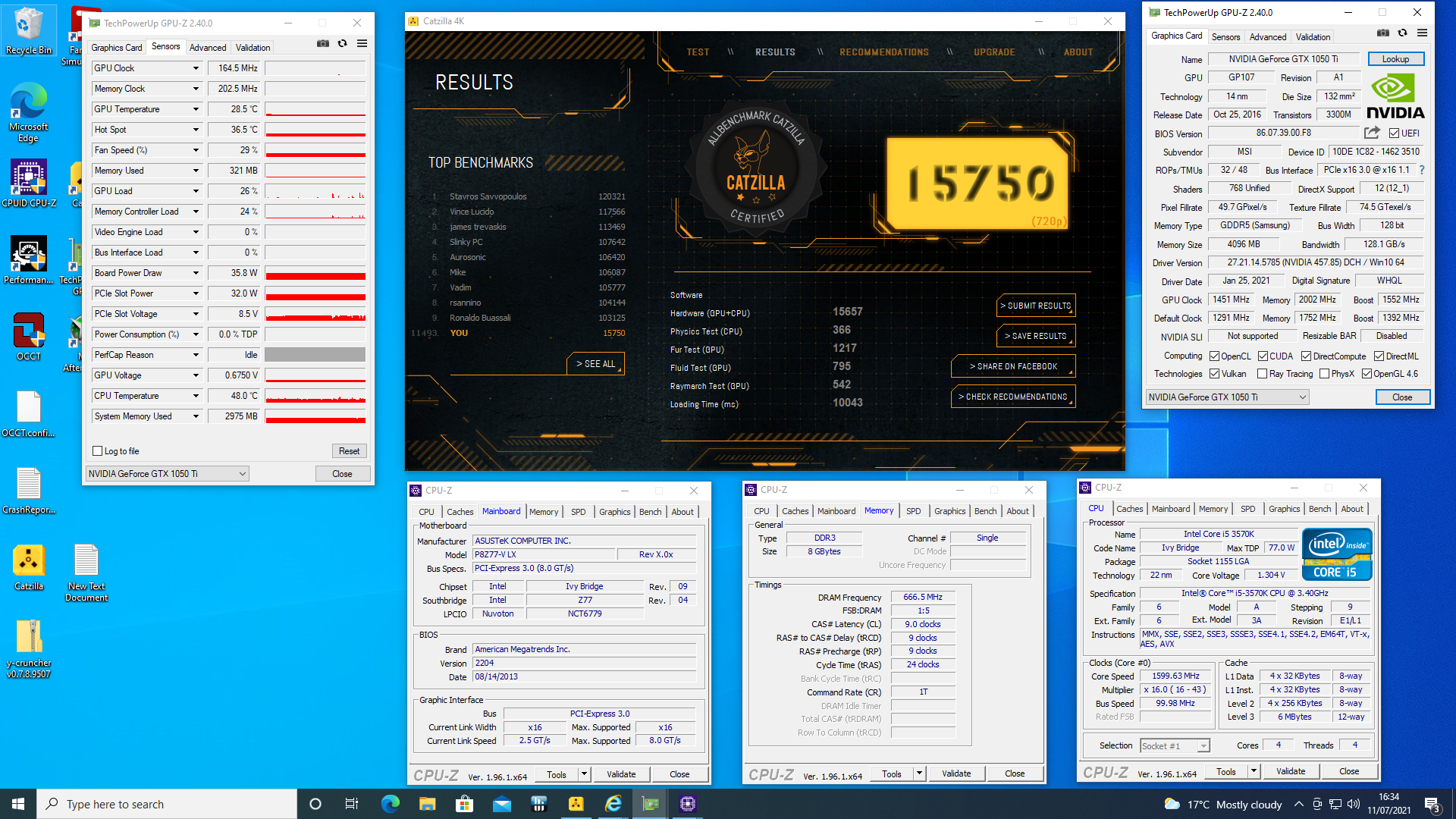Open weather widget showing Mostly cloudy
Viewport: 1456px width, 819px height.
[1222, 804]
